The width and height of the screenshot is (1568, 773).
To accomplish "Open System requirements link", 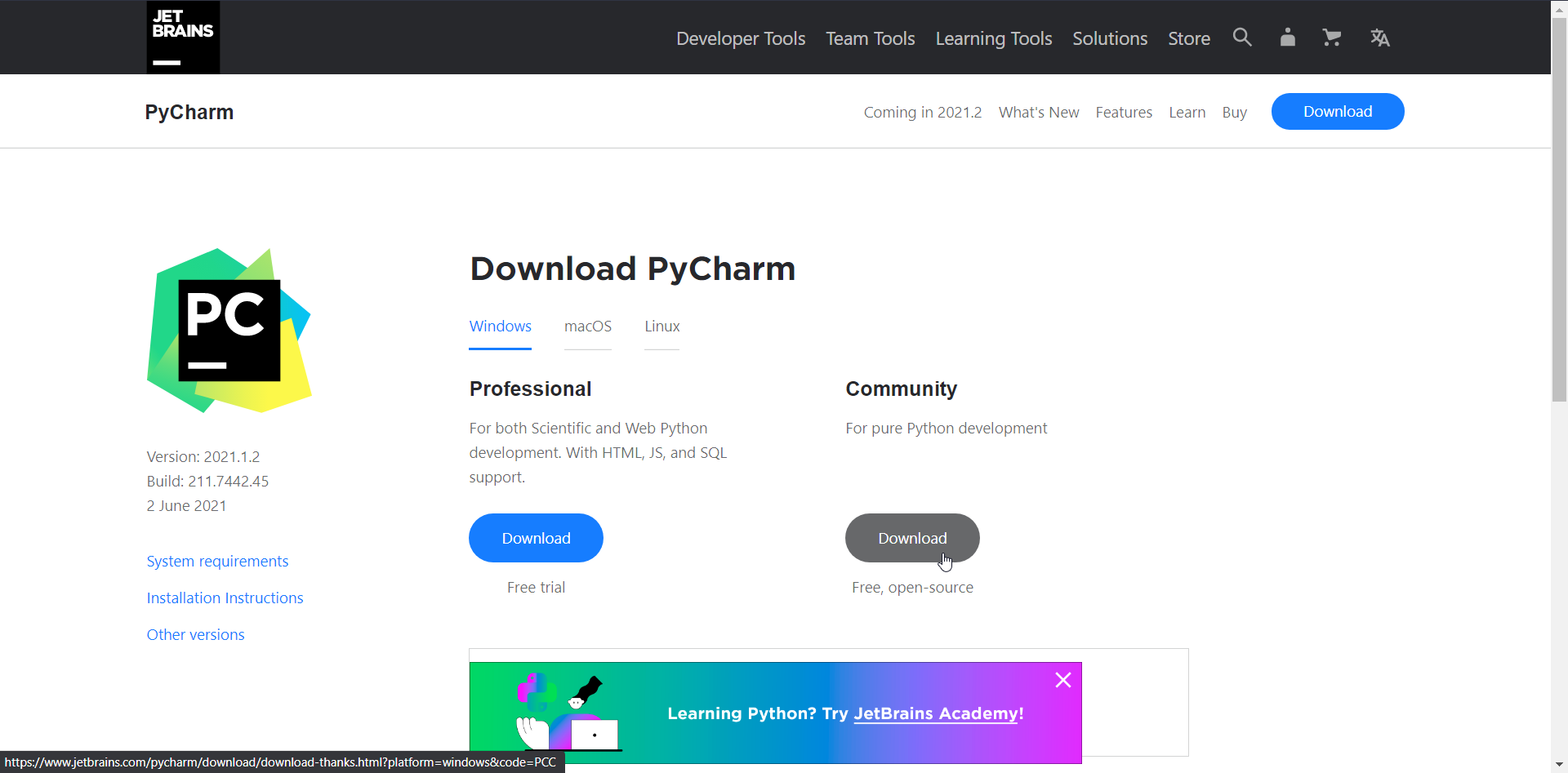I will click(x=218, y=561).
